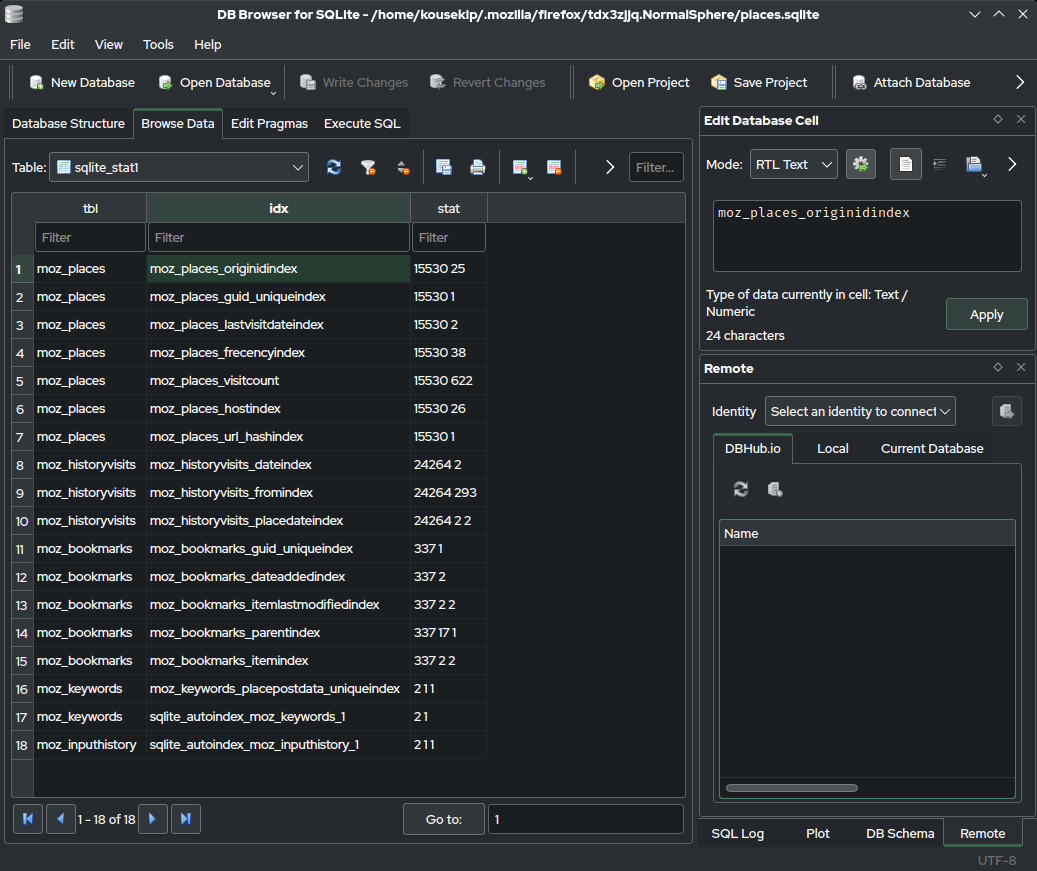Toggle auto-switch editor mode gear button
1037x871 pixels.
[x=860, y=164]
